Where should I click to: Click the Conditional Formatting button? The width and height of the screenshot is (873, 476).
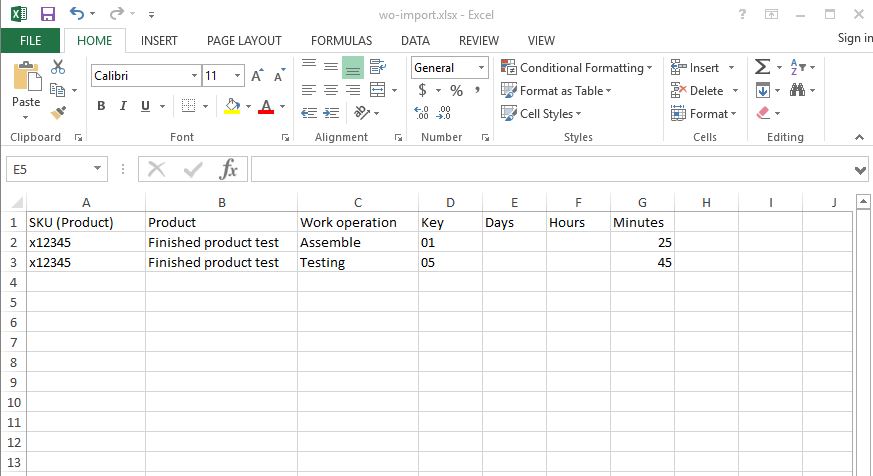576,68
